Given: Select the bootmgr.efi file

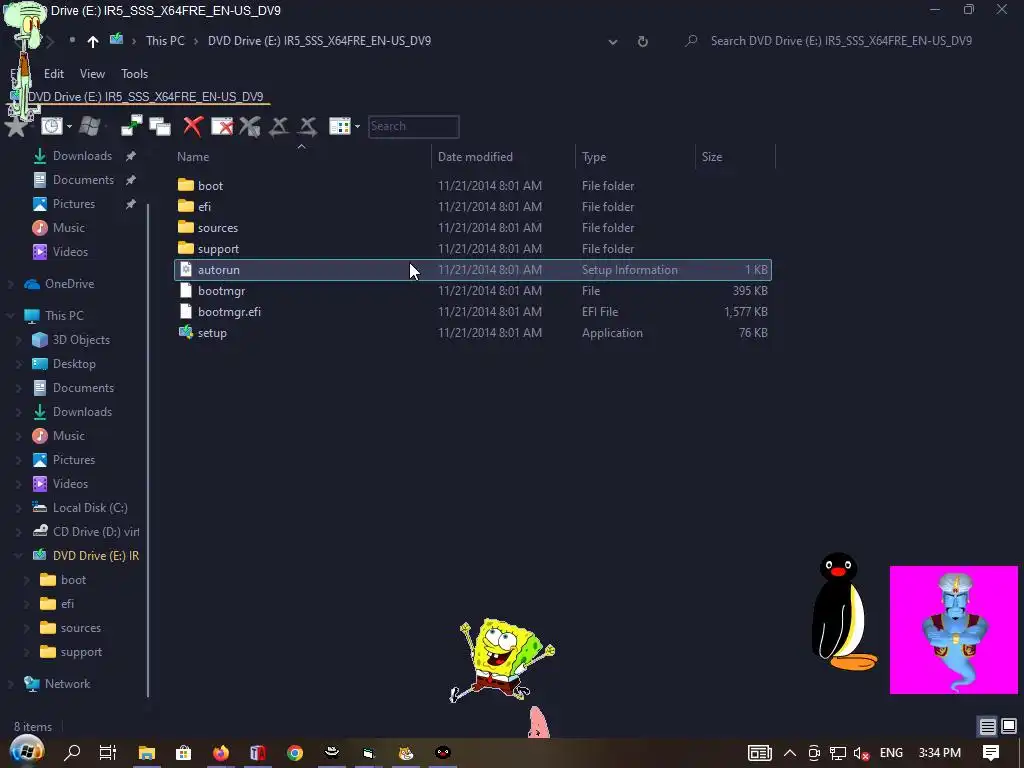Looking at the screenshot, I should (x=229, y=312).
